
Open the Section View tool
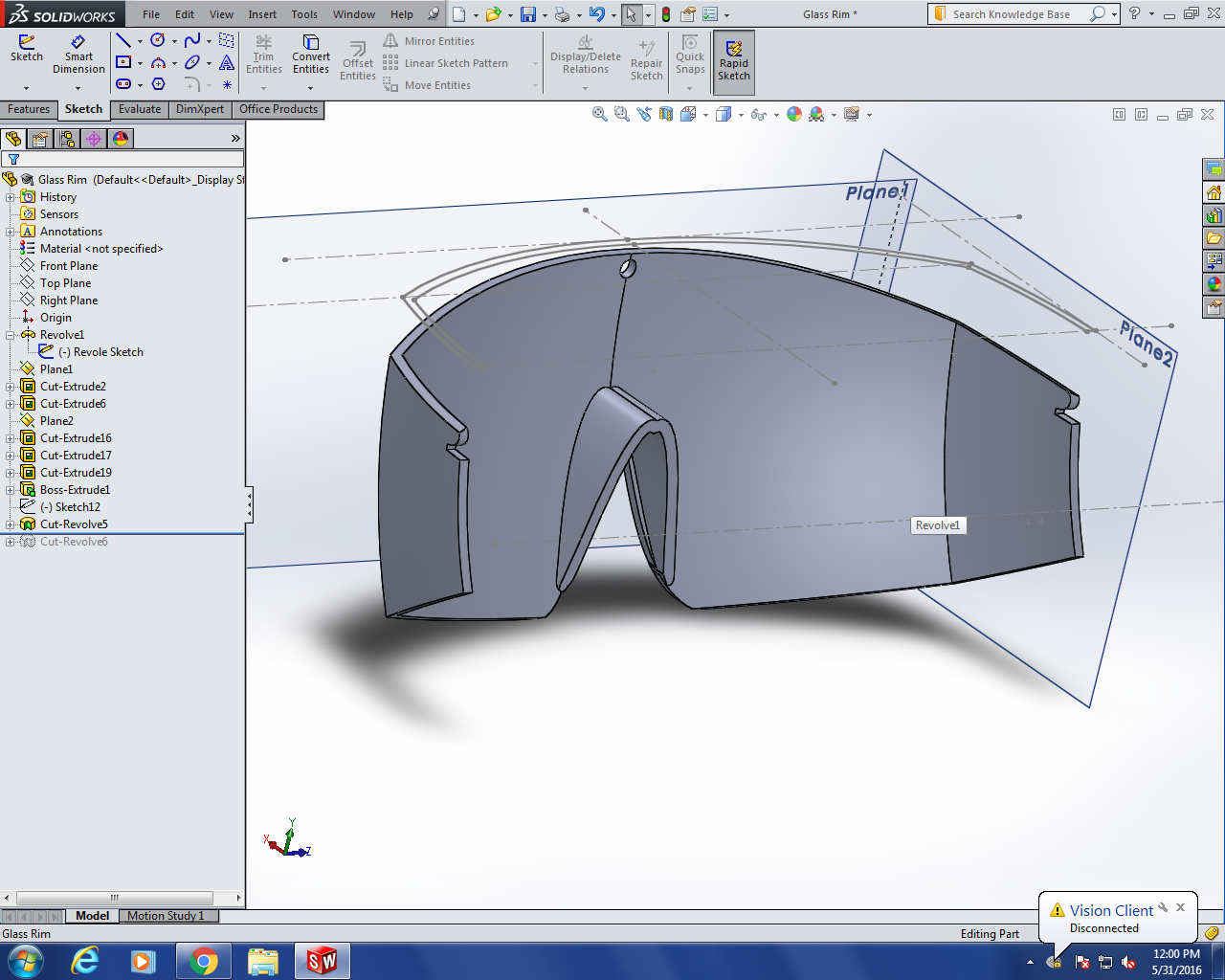tap(666, 115)
